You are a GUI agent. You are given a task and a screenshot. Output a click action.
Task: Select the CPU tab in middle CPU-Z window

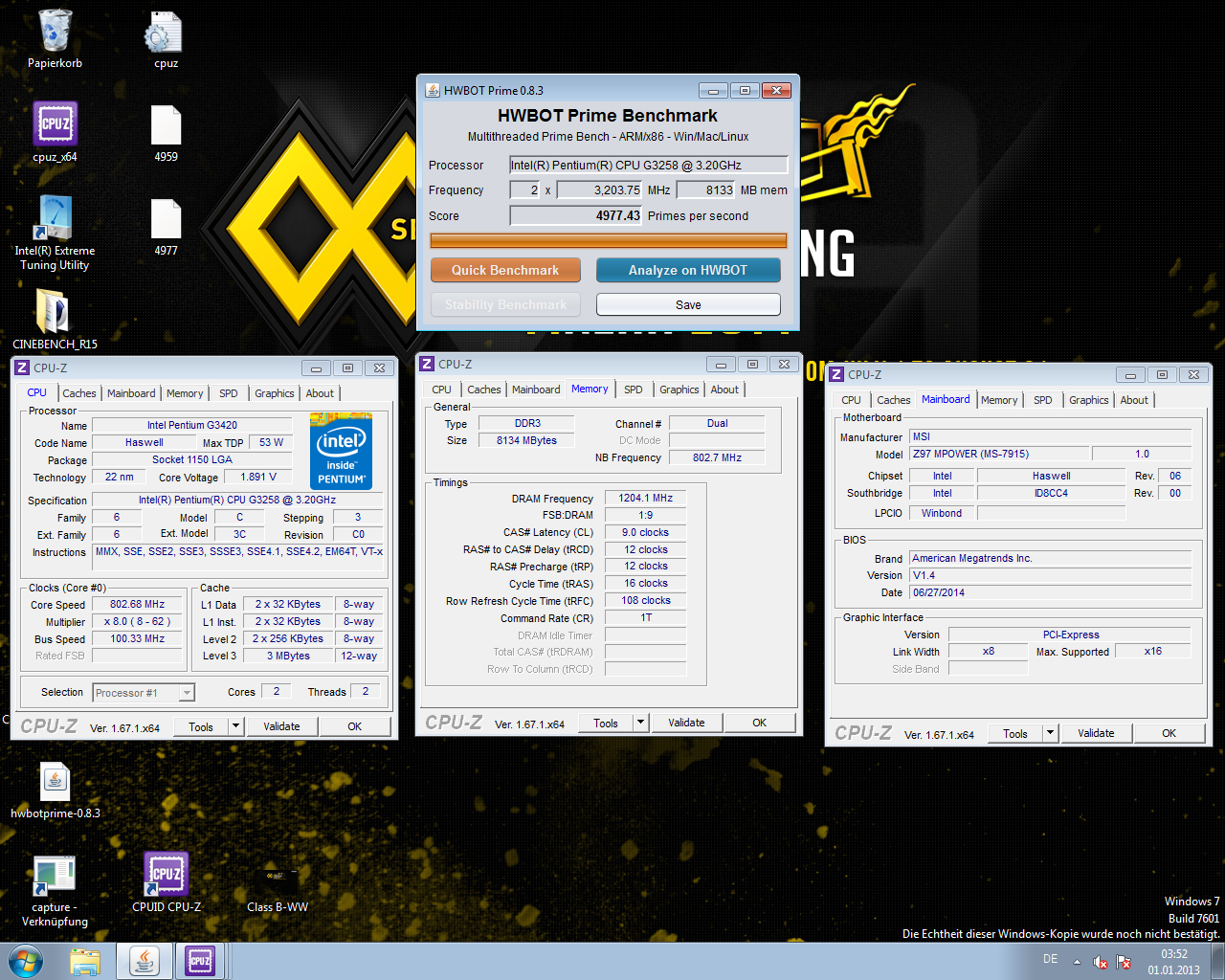click(x=441, y=390)
